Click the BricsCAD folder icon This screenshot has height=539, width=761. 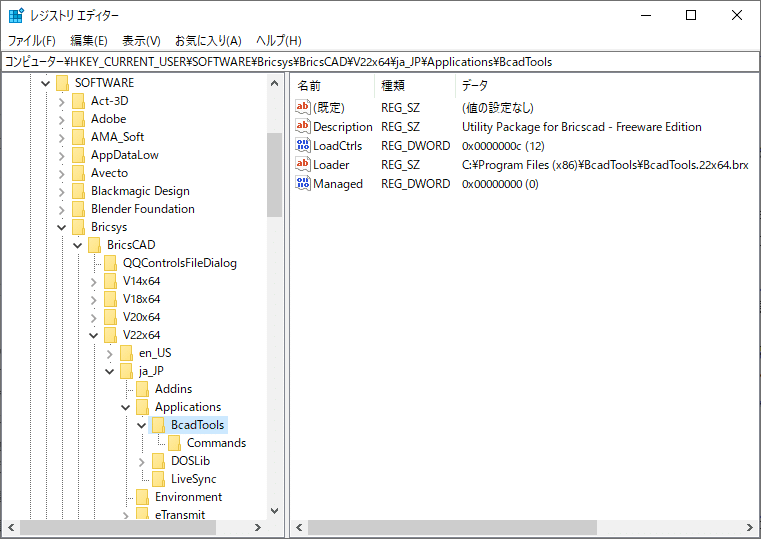pyautogui.click(x=94, y=245)
